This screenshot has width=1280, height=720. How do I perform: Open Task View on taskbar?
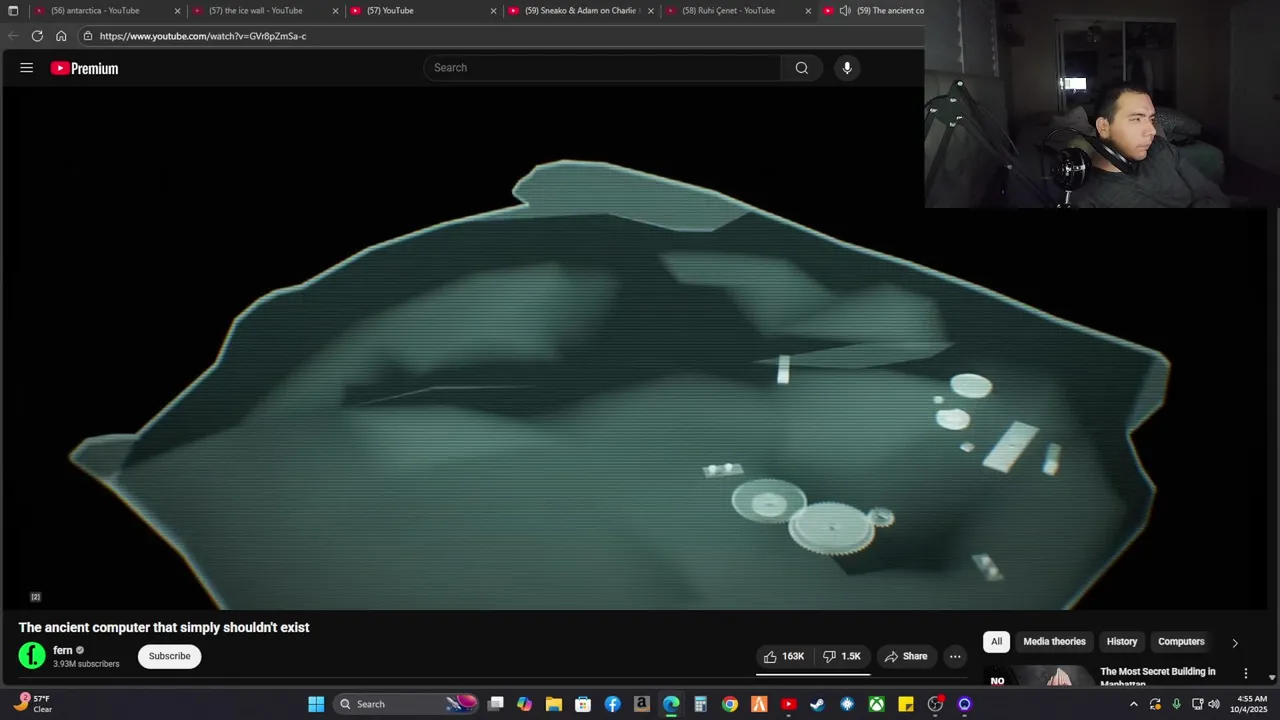pos(495,704)
